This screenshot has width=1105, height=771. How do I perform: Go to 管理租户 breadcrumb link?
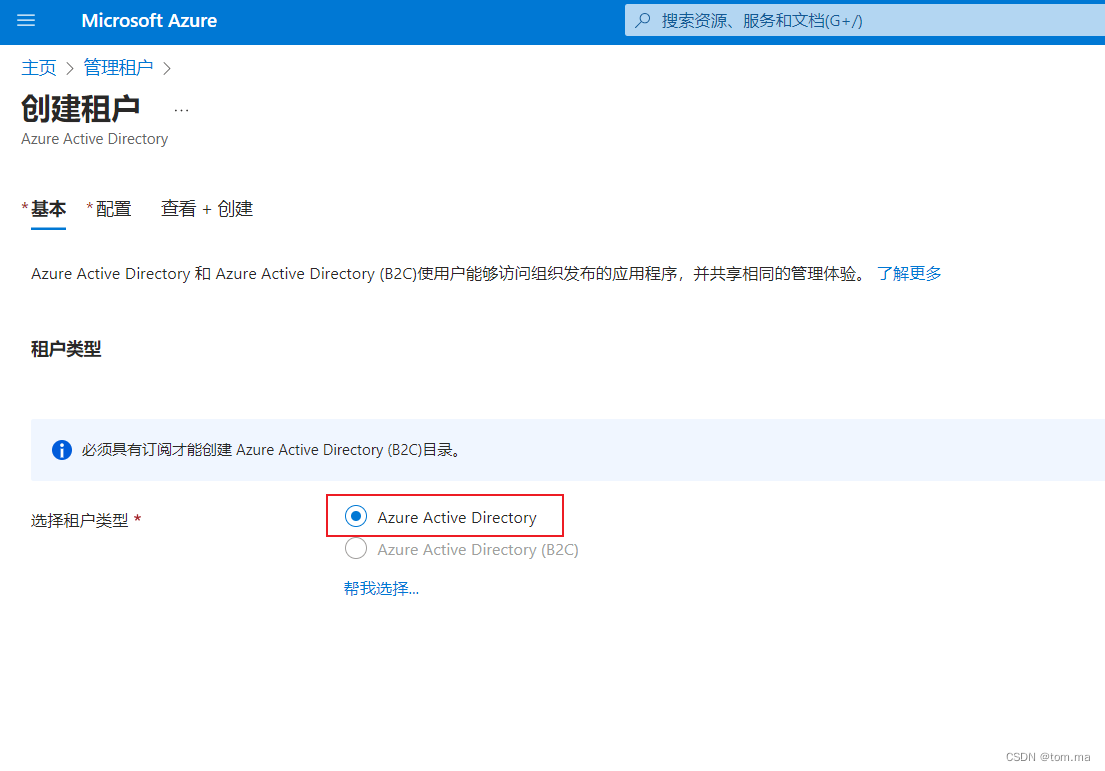click(x=118, y=68)
